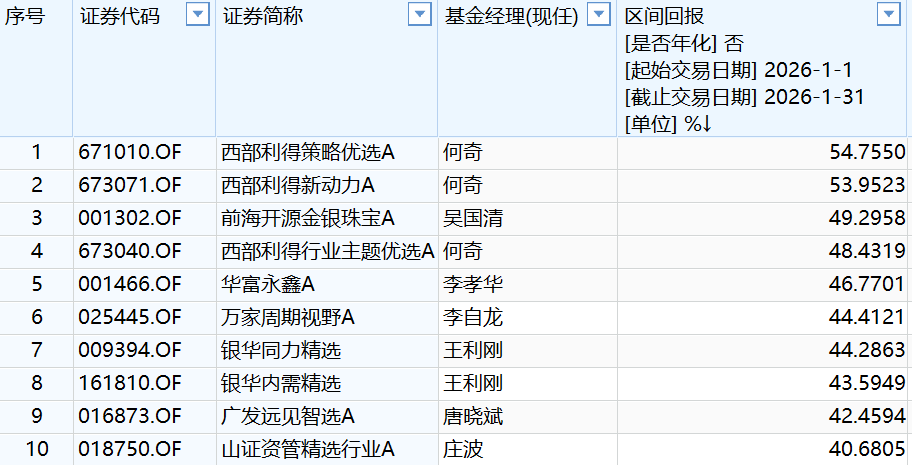Select fund name 万家周期视野A
The width and height of the screenshot is (912, 465).
[x=288, y=317]
